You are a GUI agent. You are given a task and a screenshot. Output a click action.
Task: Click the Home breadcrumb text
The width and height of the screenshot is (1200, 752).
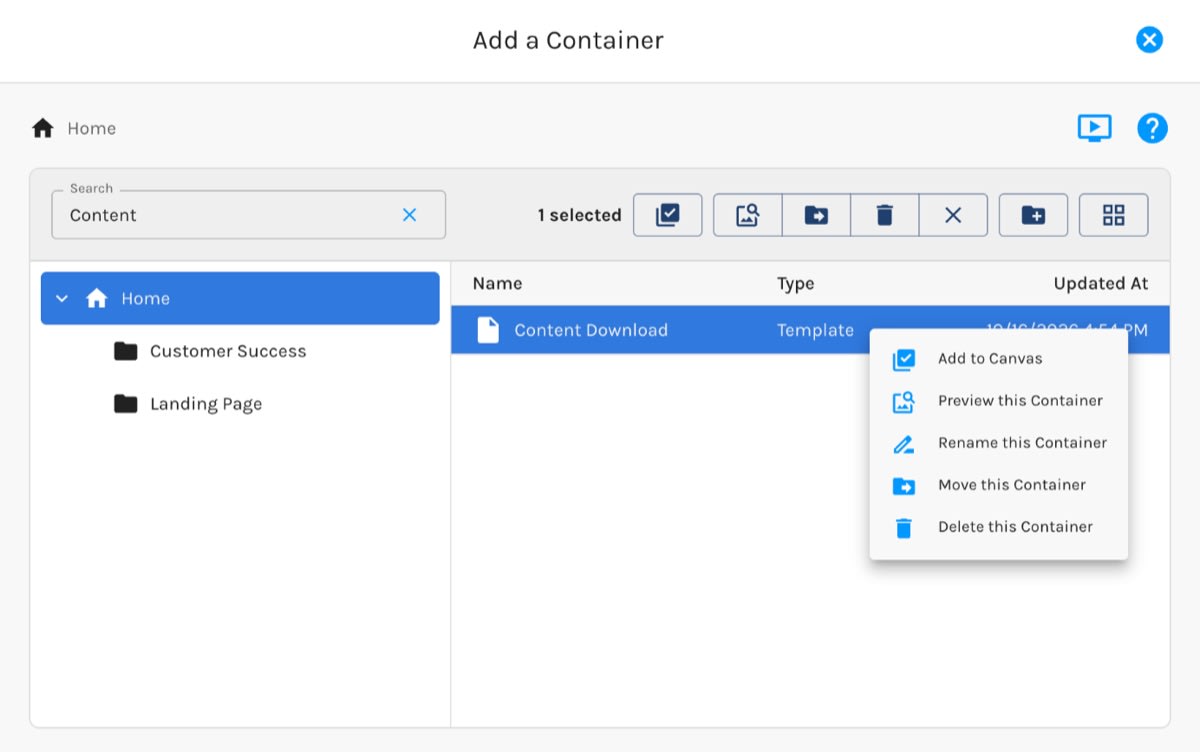click(x=91, y=128)
